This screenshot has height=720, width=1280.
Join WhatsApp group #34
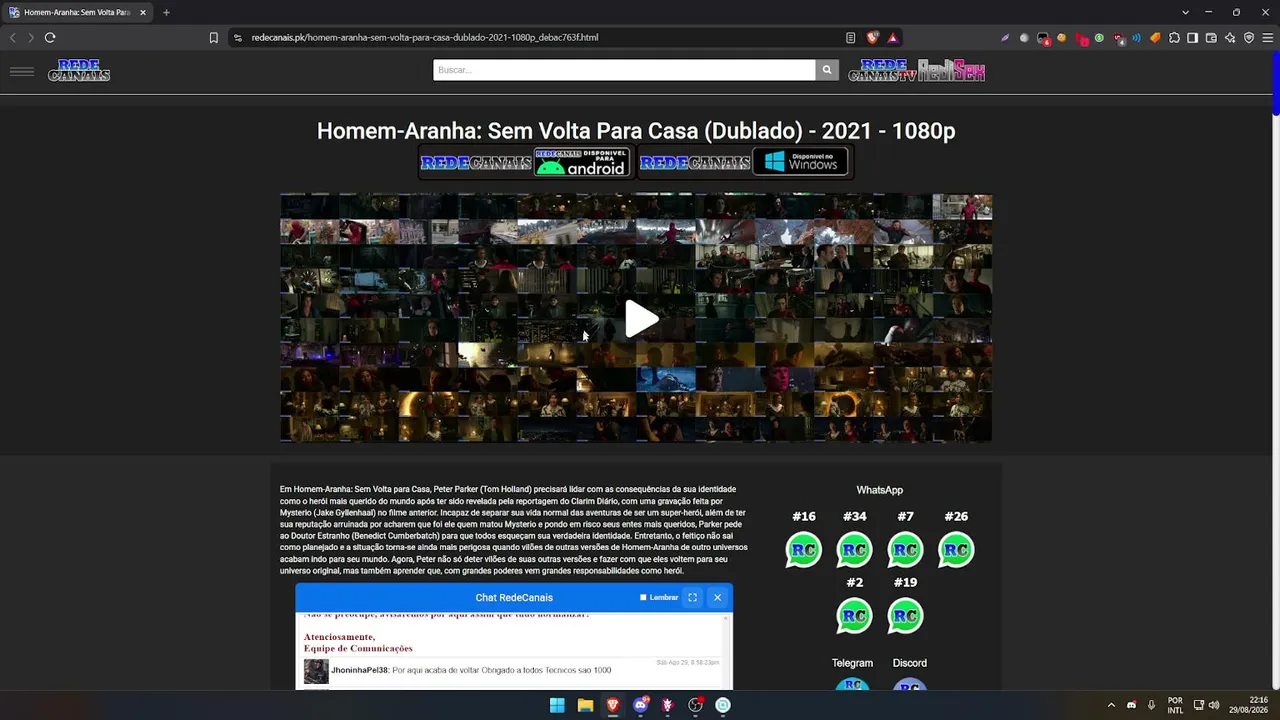click(x=854, y=550)
